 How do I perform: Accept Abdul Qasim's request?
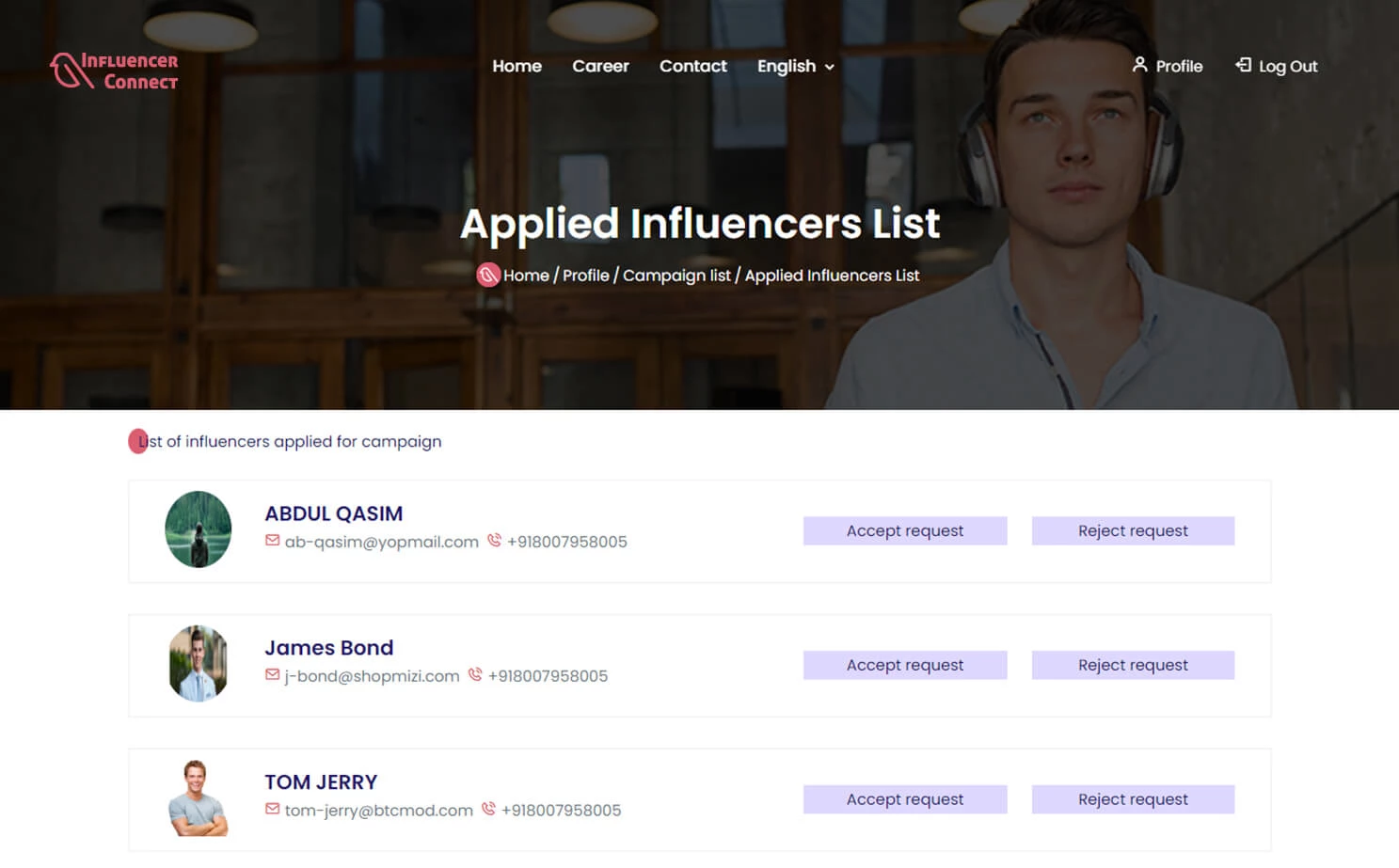(x=904, y=530)
